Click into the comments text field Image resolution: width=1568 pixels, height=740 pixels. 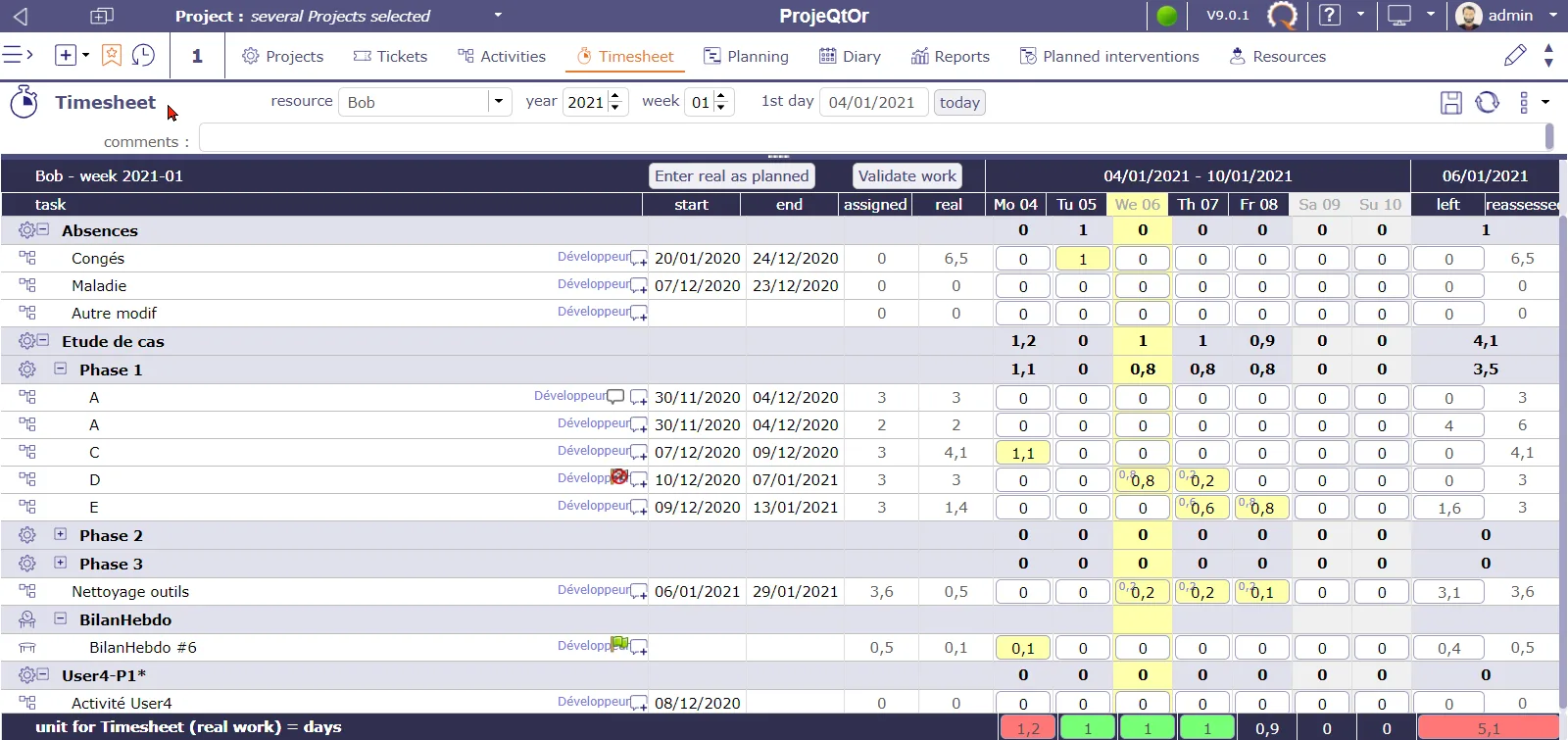[872, 138]
